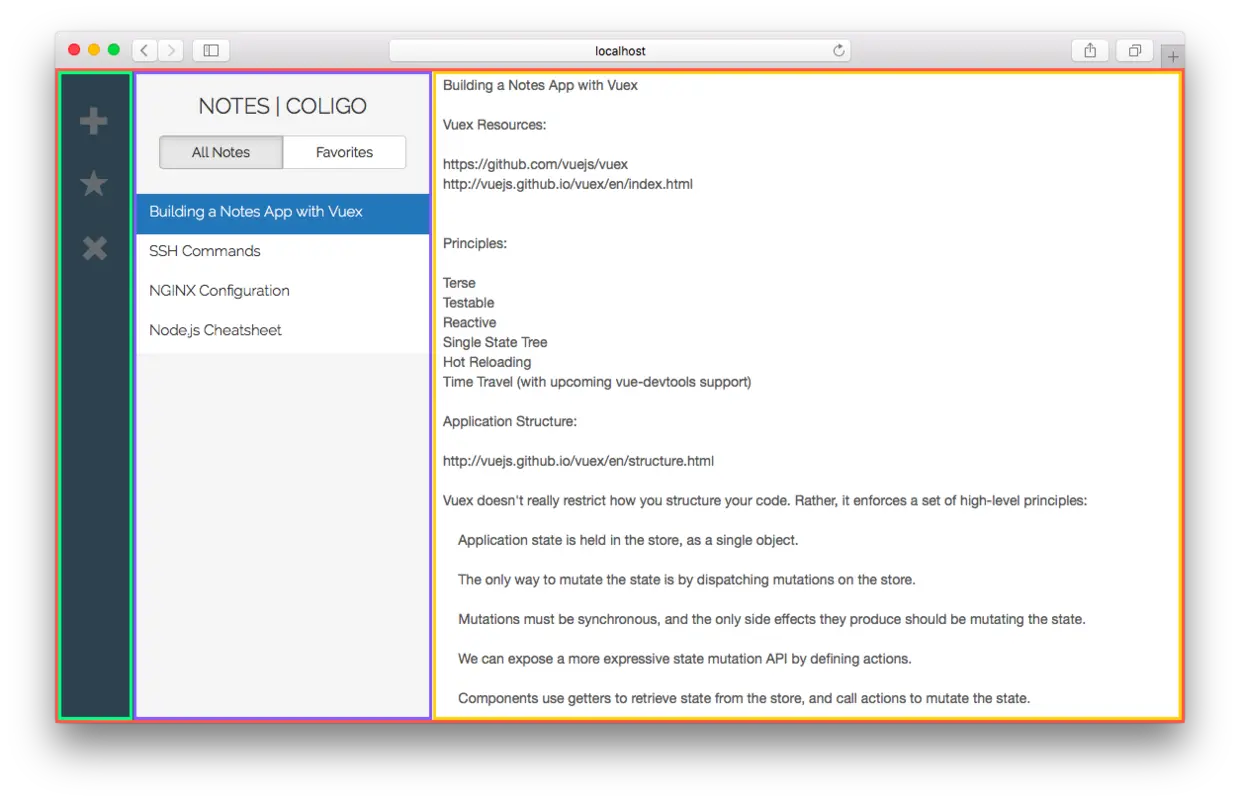Delete the note with the X icon
Viewport: 1240px width, 802px height.
click(94, 247)
